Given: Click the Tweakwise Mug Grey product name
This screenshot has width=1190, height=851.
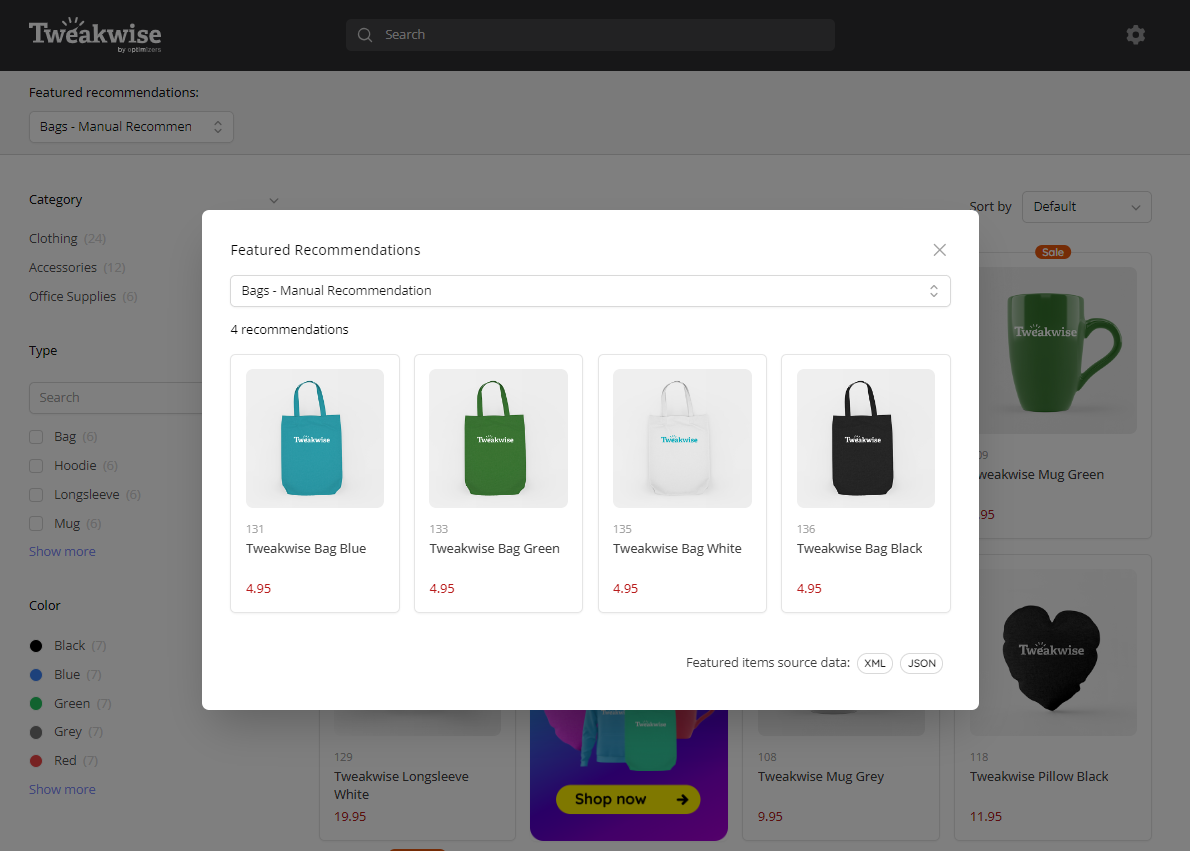Looking at the screenshot, I should 821,777.
